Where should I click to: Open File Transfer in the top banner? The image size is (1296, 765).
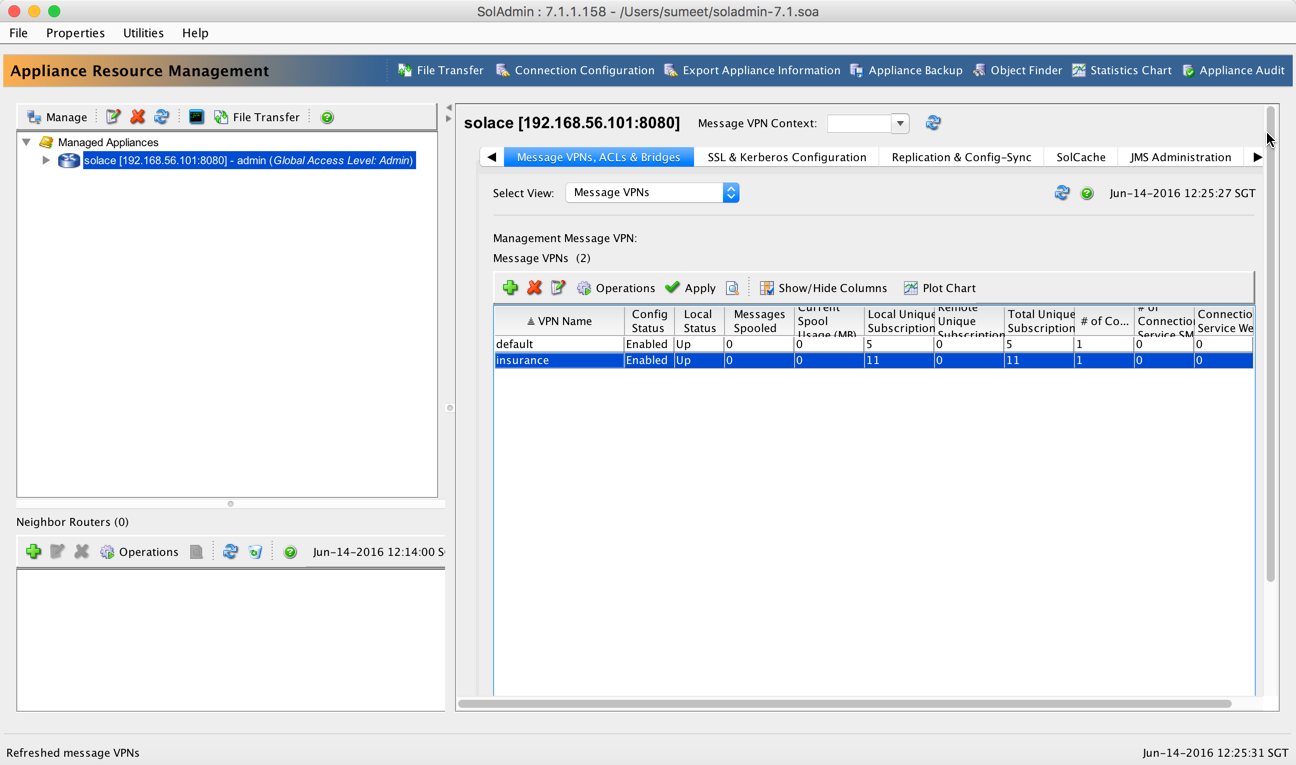pos(441,70)
